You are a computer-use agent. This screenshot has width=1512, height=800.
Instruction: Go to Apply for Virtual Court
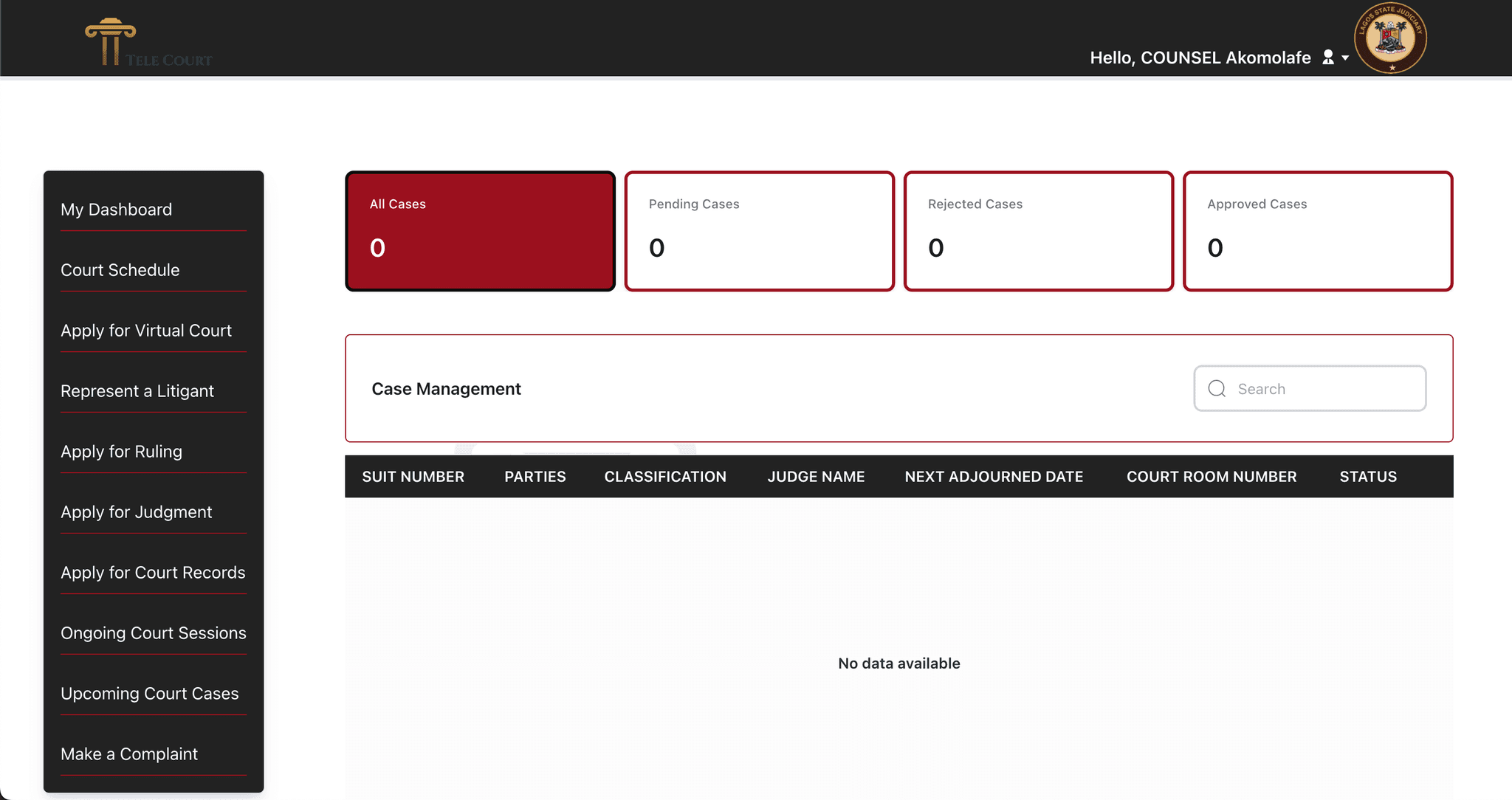(146, 331)
